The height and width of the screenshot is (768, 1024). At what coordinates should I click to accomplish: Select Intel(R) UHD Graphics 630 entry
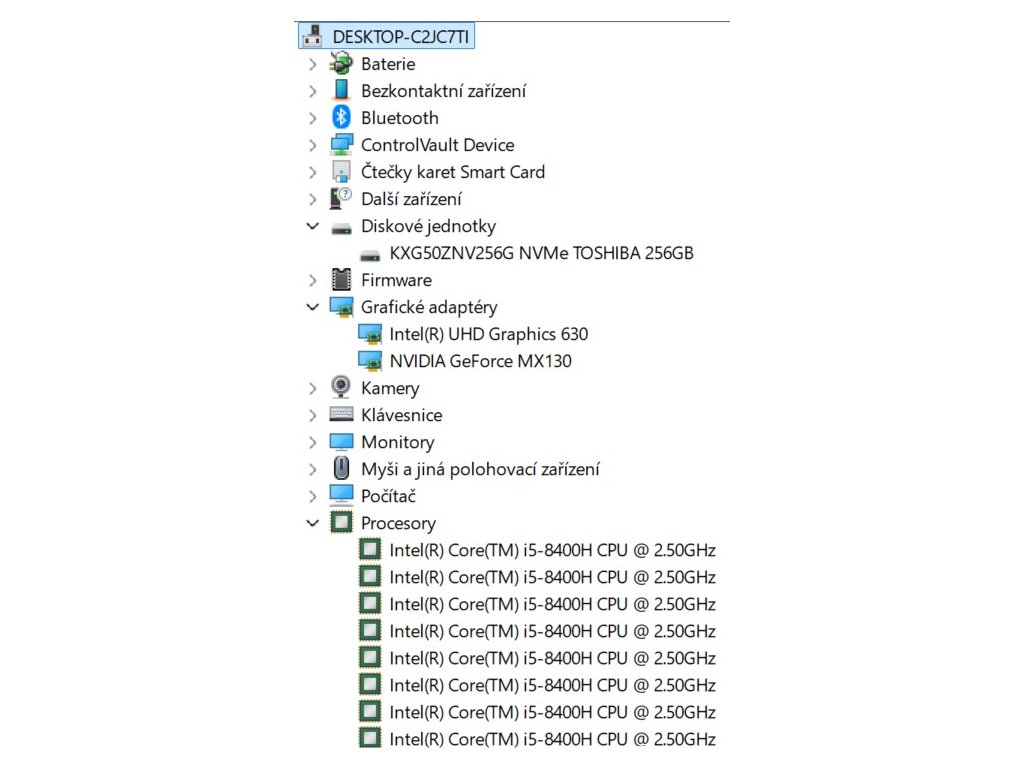[x=488, y=334]
